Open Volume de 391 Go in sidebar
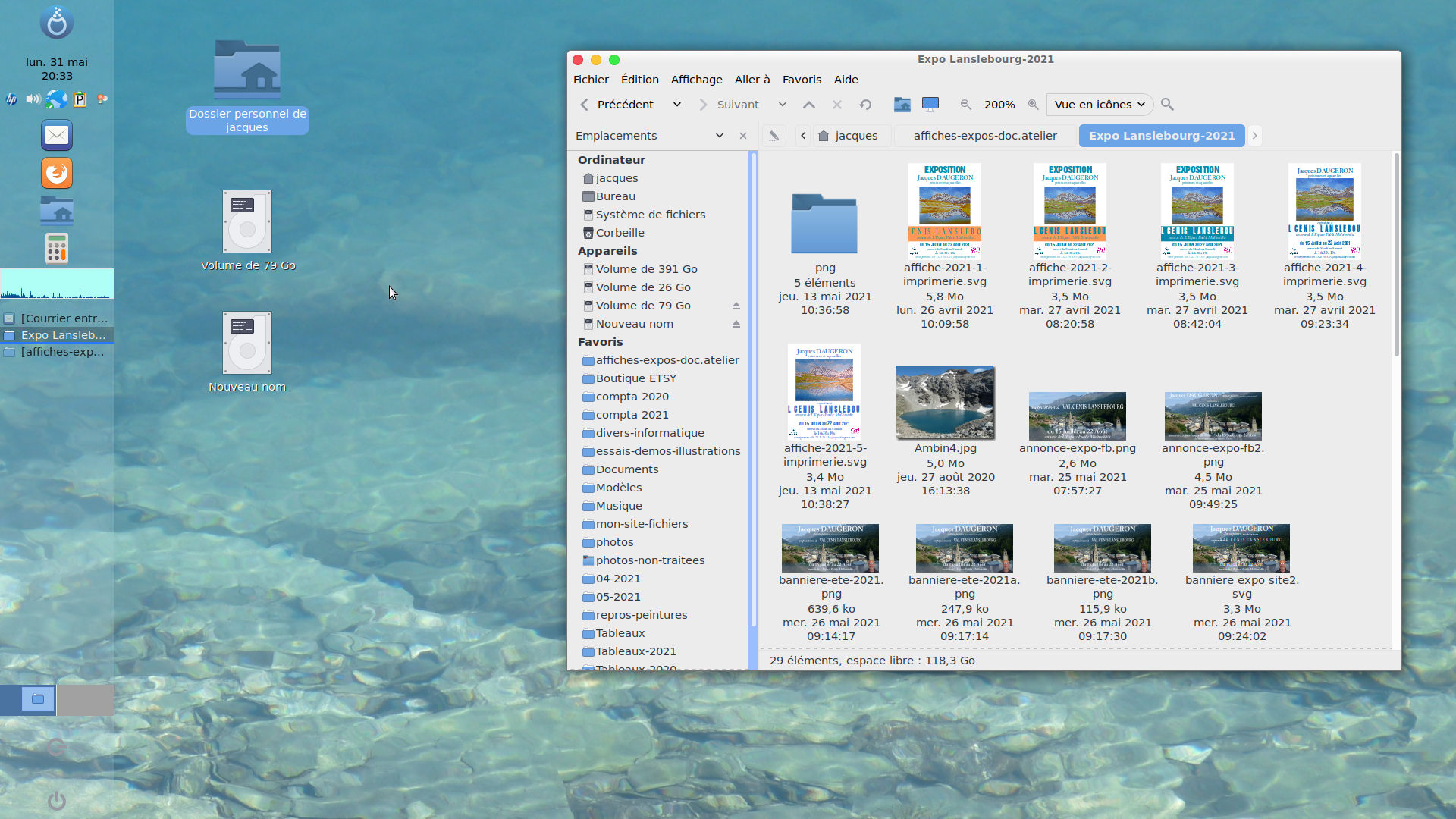 (646, 269)
